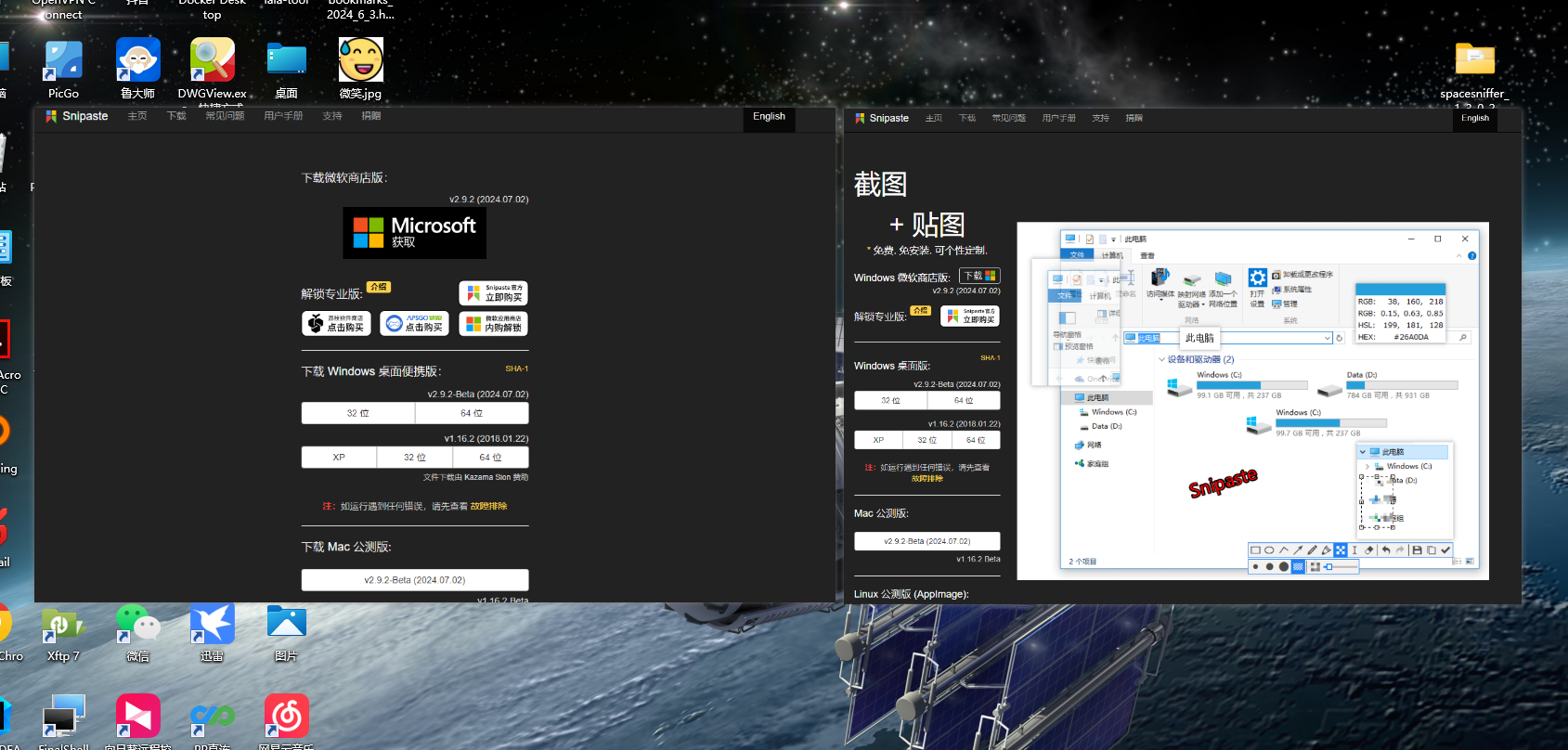The image size is (1568, 750).
Task: Switch left window language to English
Action: pos(769,117)
